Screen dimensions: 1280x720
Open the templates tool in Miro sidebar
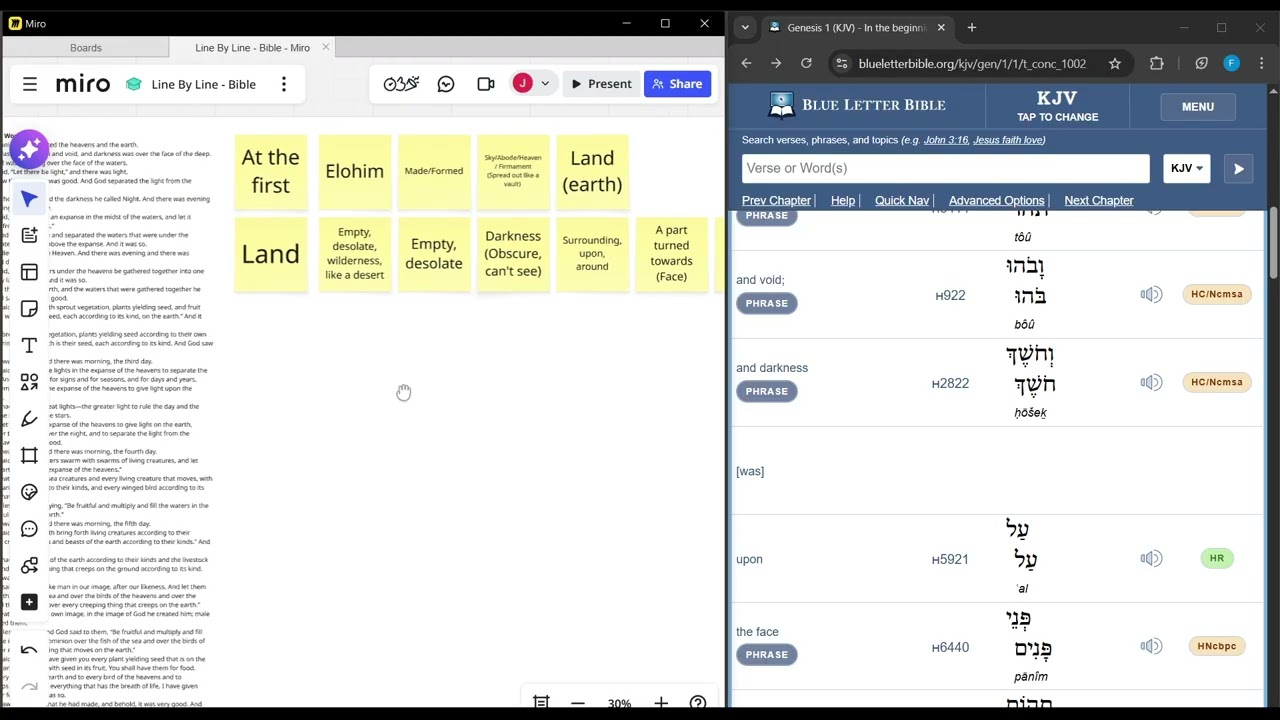[x=29, y=272]
